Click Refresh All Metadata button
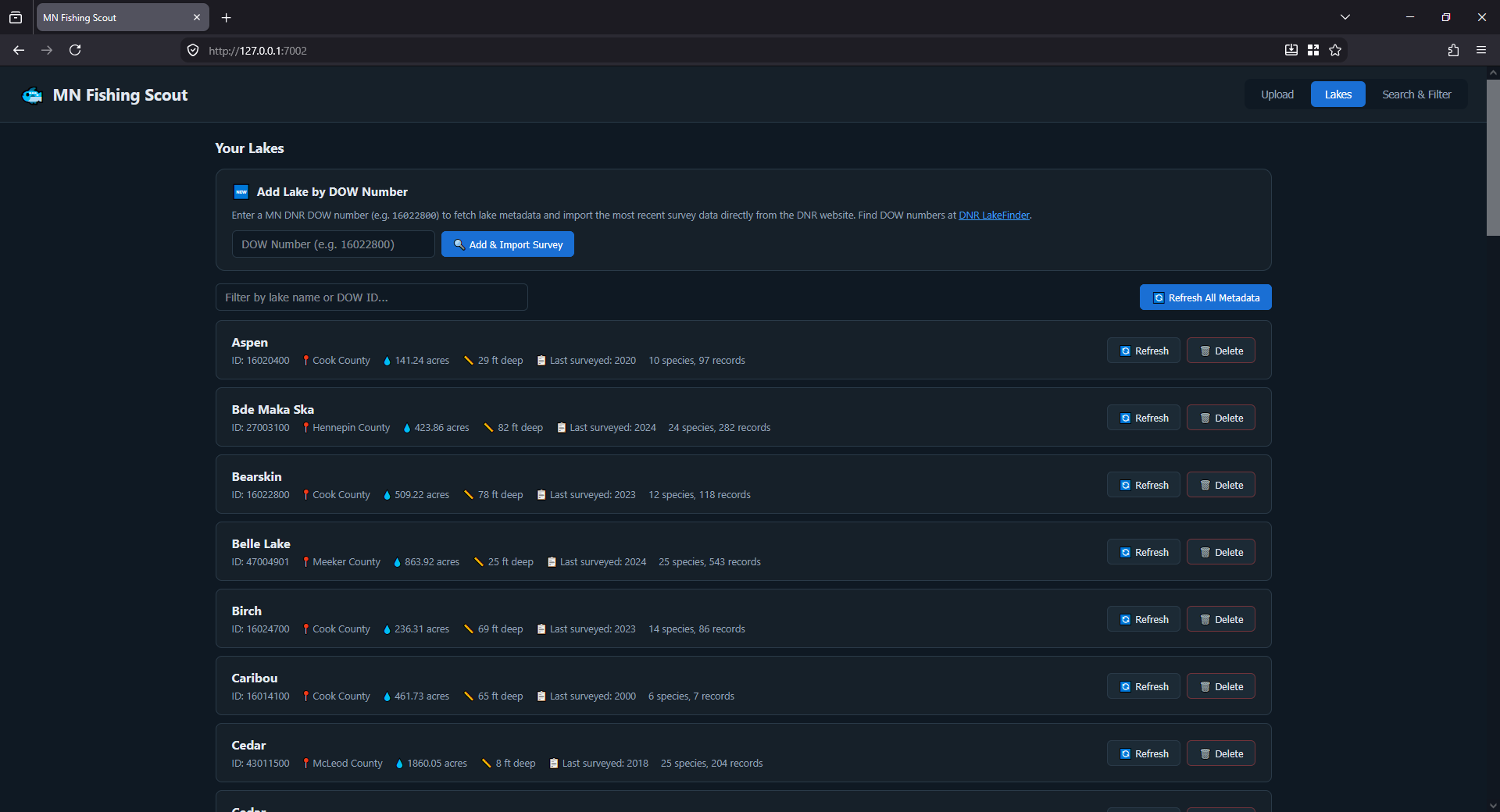The width and height of the screenshot is (1500, 812). click(x=1205, y=297)
